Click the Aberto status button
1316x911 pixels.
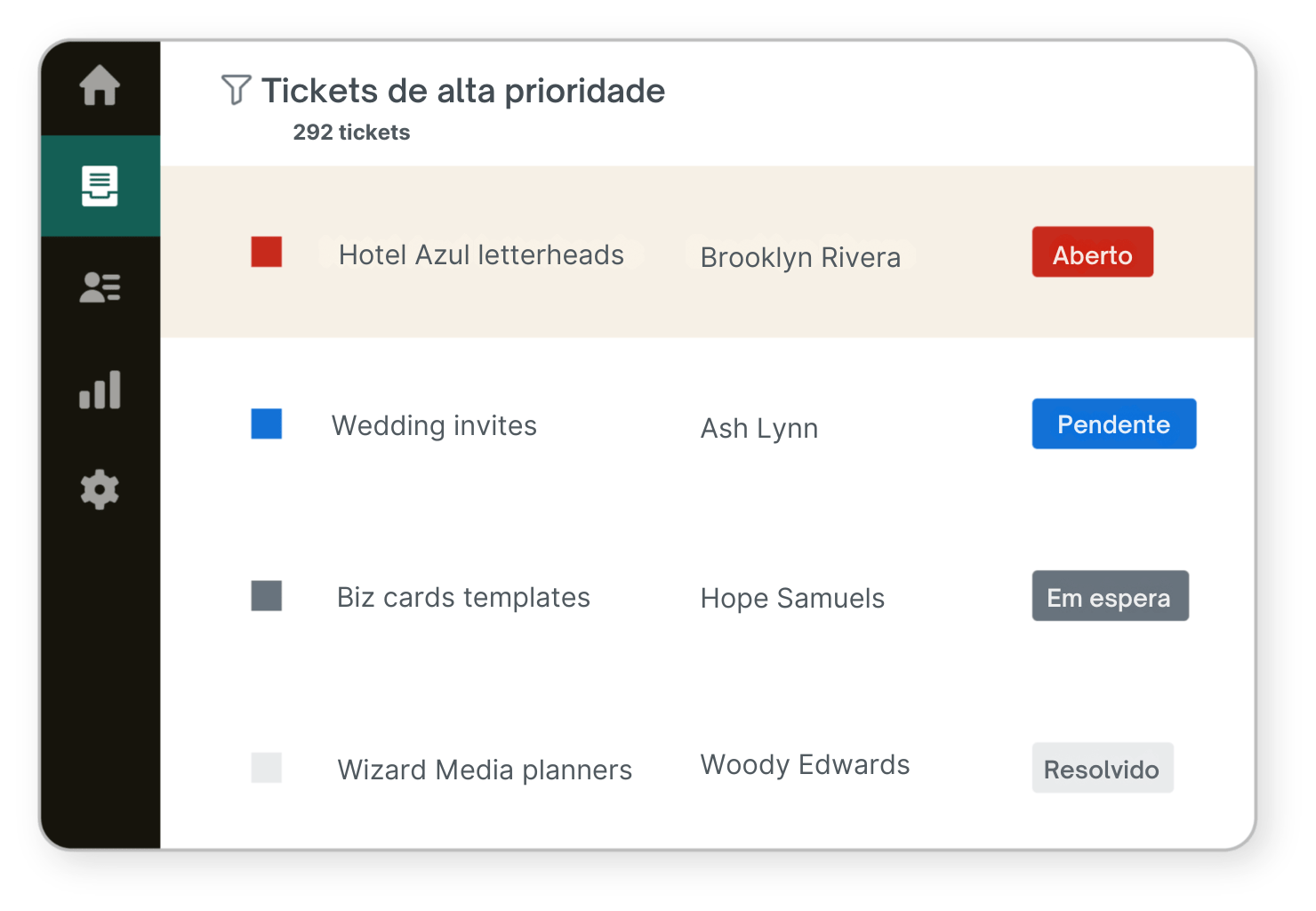pos(1092,252)
